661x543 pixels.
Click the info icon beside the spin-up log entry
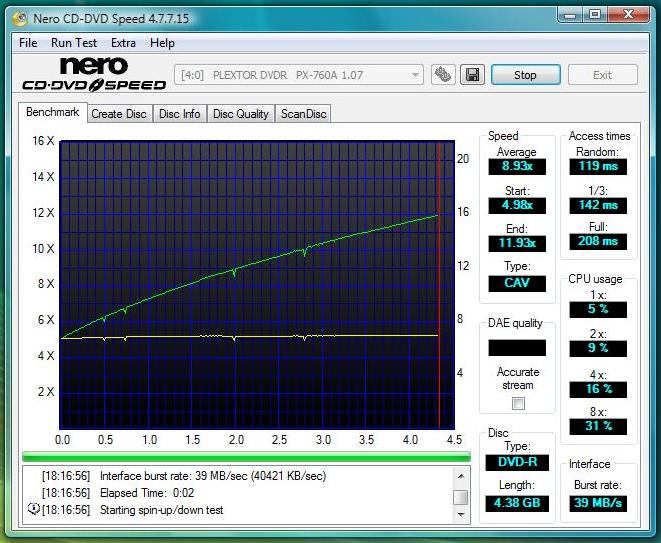33,509
